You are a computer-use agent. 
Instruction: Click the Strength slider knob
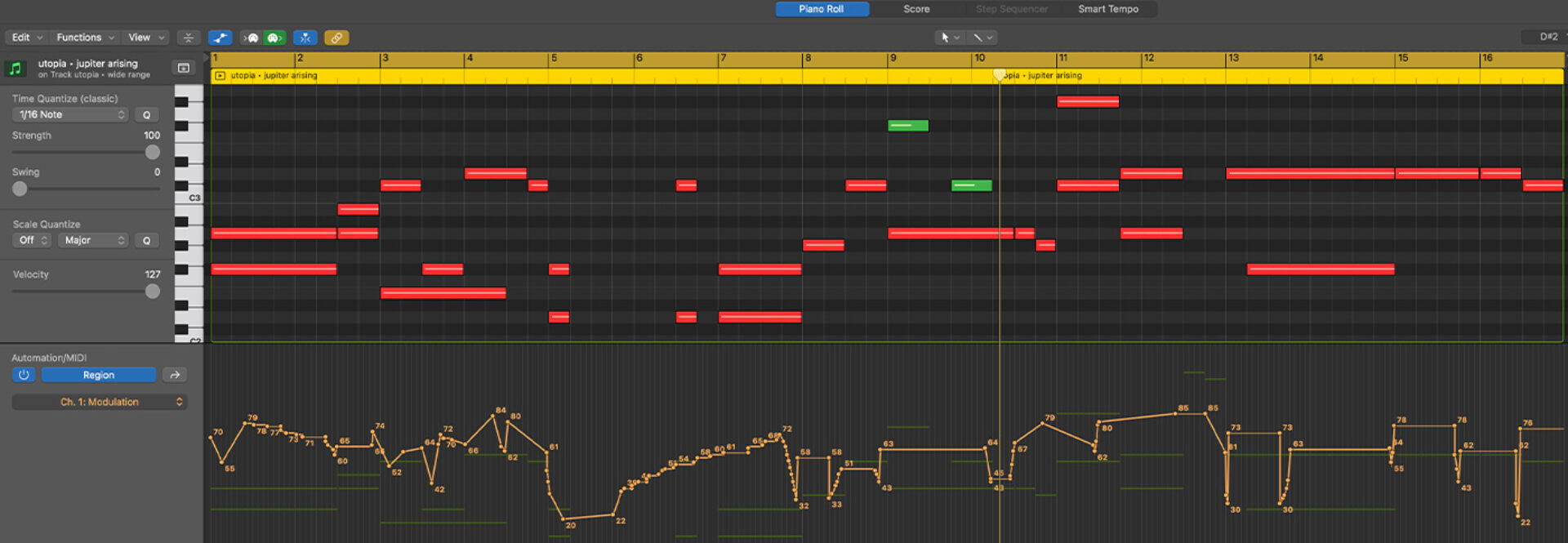click(x=153, y=153)
